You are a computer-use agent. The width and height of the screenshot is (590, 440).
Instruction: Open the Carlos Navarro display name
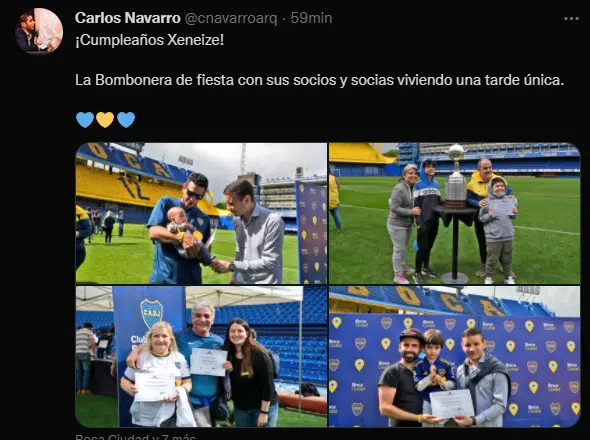128,18
